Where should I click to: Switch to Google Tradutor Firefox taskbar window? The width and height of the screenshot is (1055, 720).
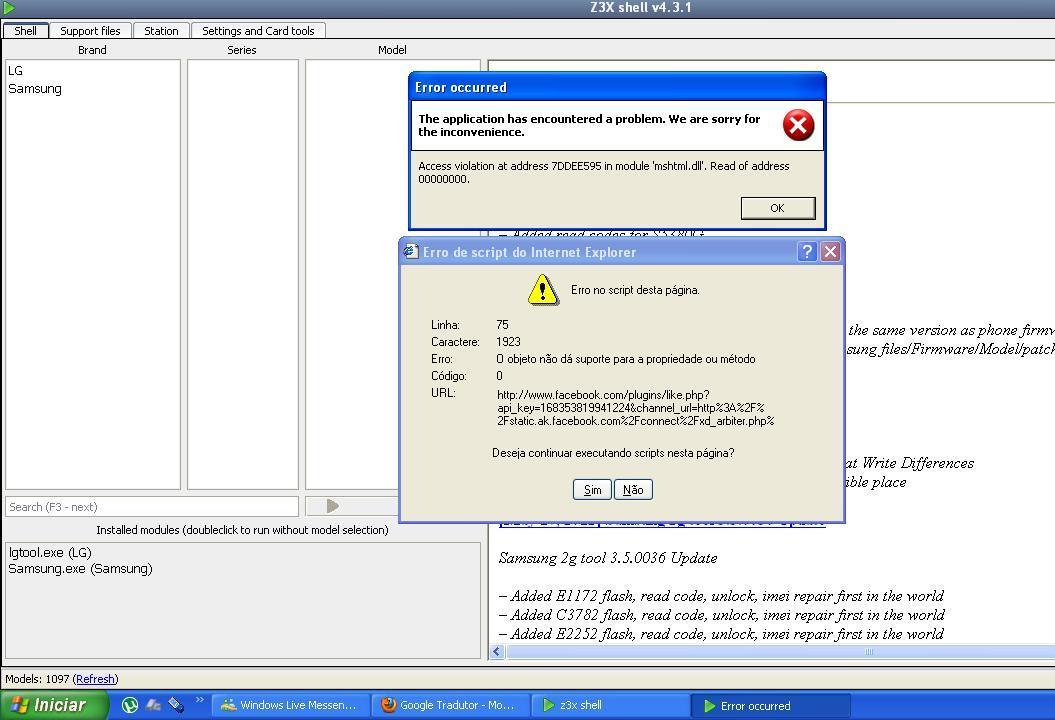coord(450,705)
